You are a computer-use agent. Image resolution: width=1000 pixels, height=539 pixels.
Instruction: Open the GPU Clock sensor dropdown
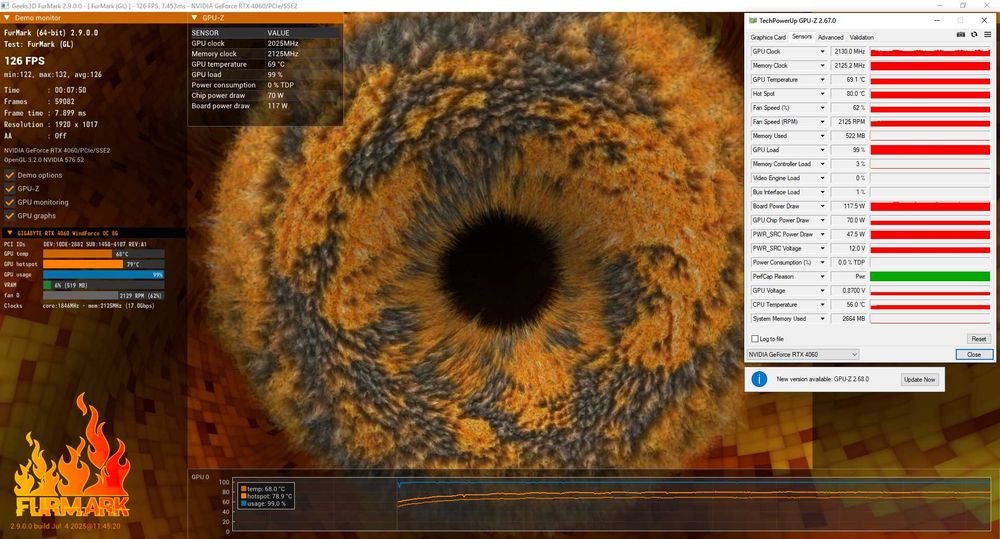(x=822, y=52)
